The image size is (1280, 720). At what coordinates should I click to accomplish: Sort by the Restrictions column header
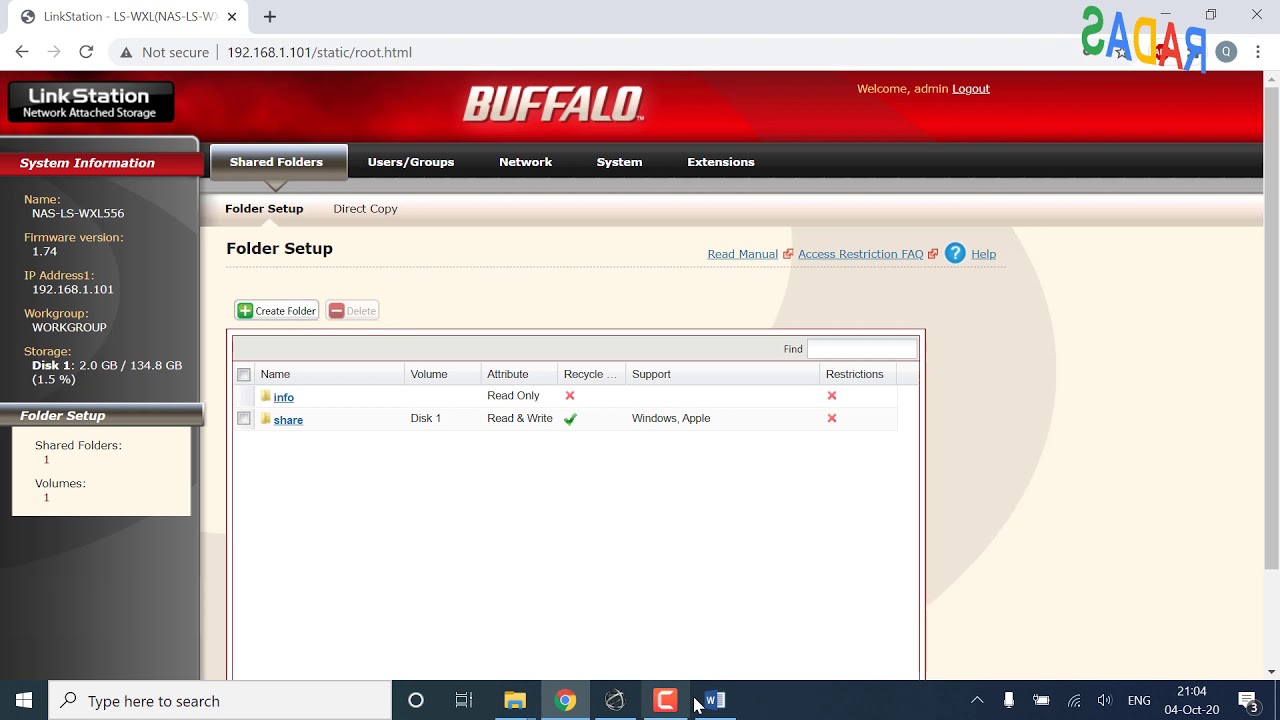[x=858, y=374]
